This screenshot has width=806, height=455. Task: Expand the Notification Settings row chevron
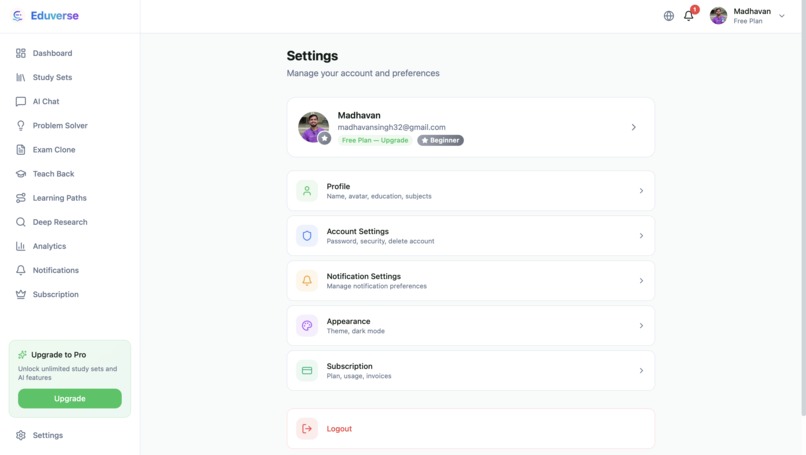(641, 281)
